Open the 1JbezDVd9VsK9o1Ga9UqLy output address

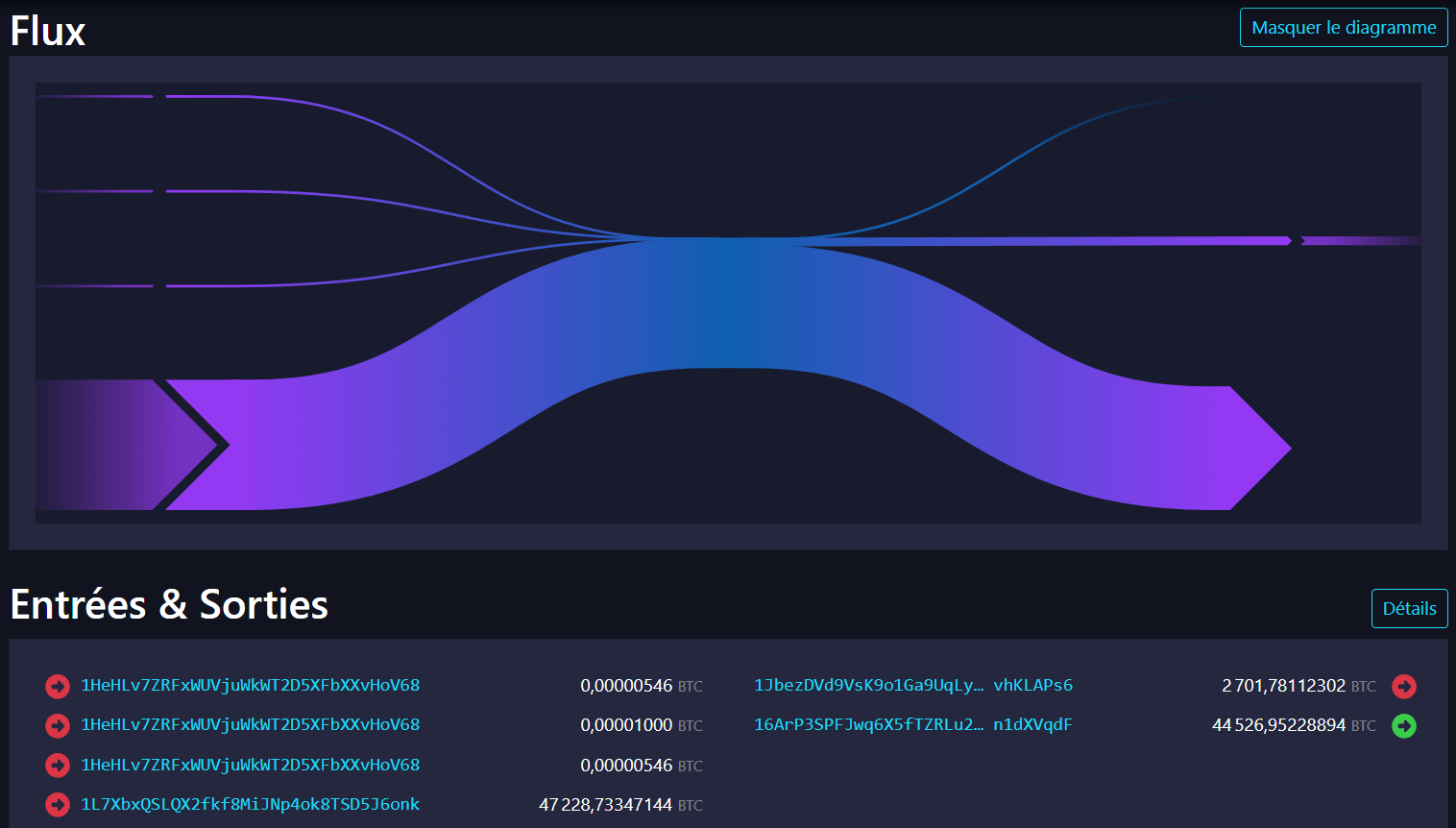[867, 686]
